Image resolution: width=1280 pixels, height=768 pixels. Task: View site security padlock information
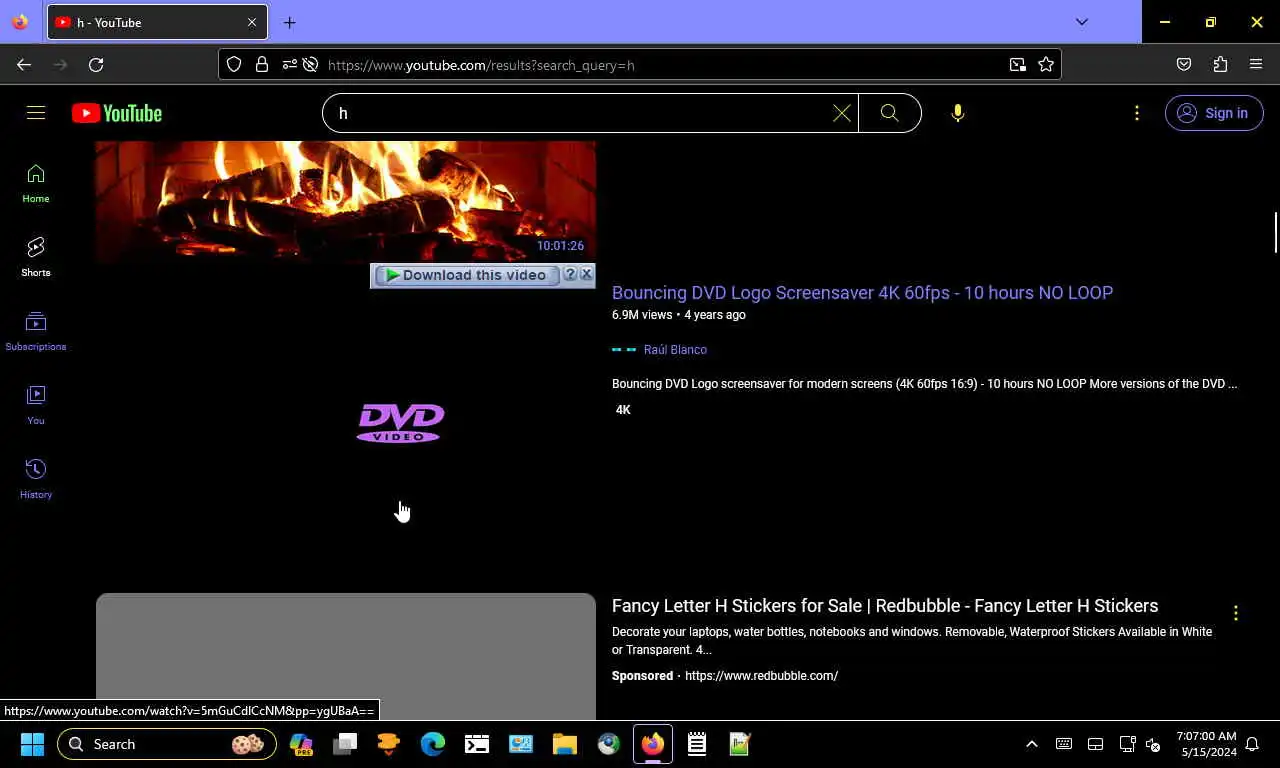pos(262,65)
